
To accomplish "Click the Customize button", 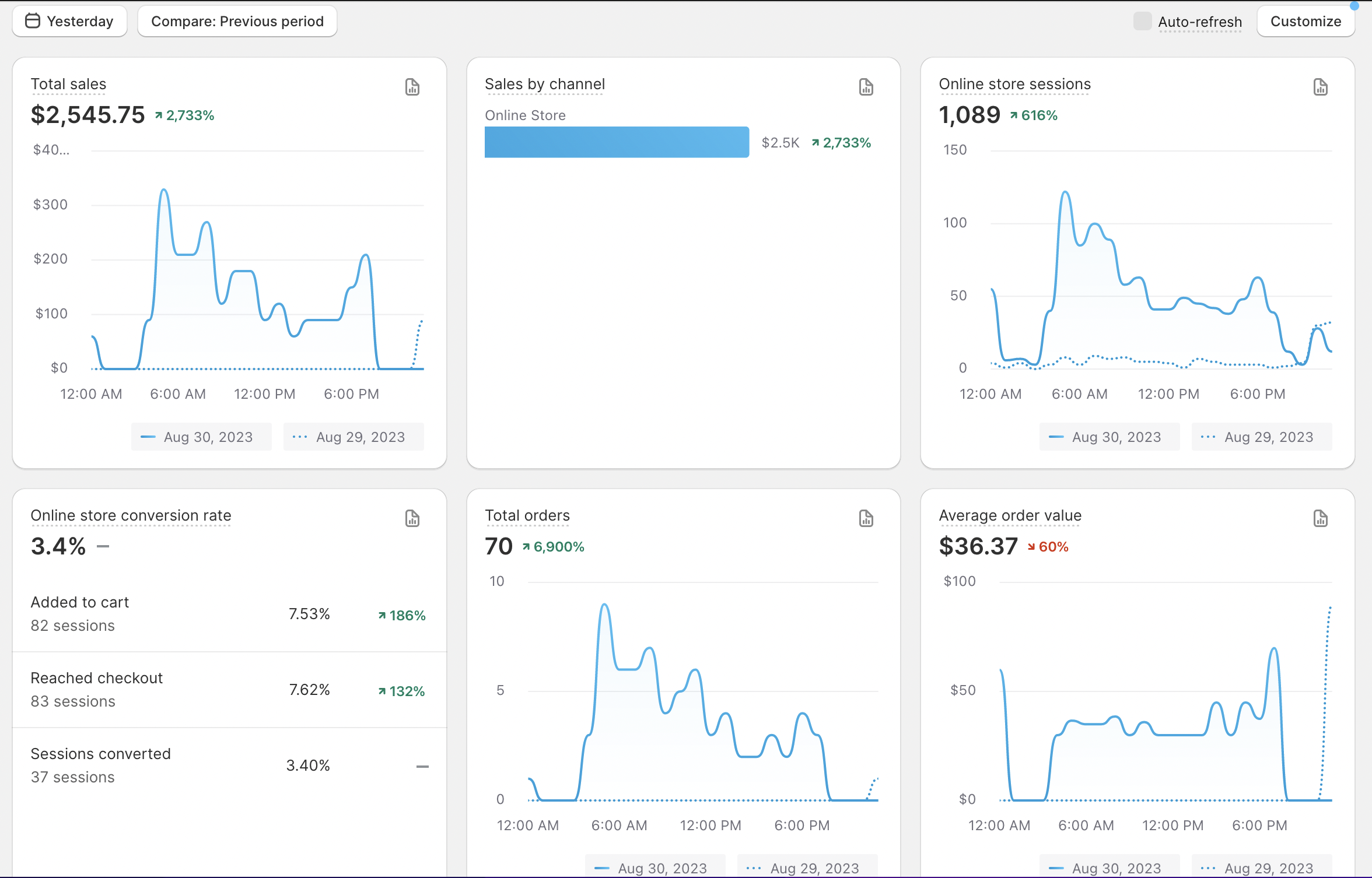I will pyautogui.click(x=1305, y=22).
